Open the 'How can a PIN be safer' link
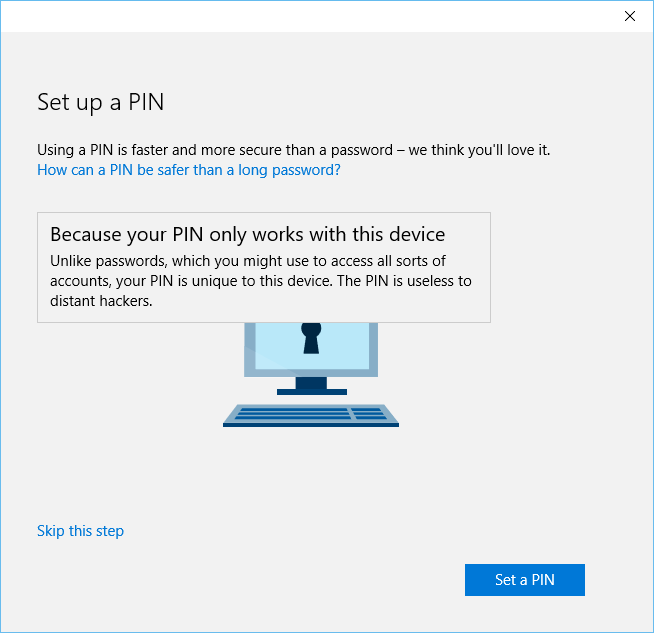The width and height of the screenshot is (654, 633). (x=189, y=170)
